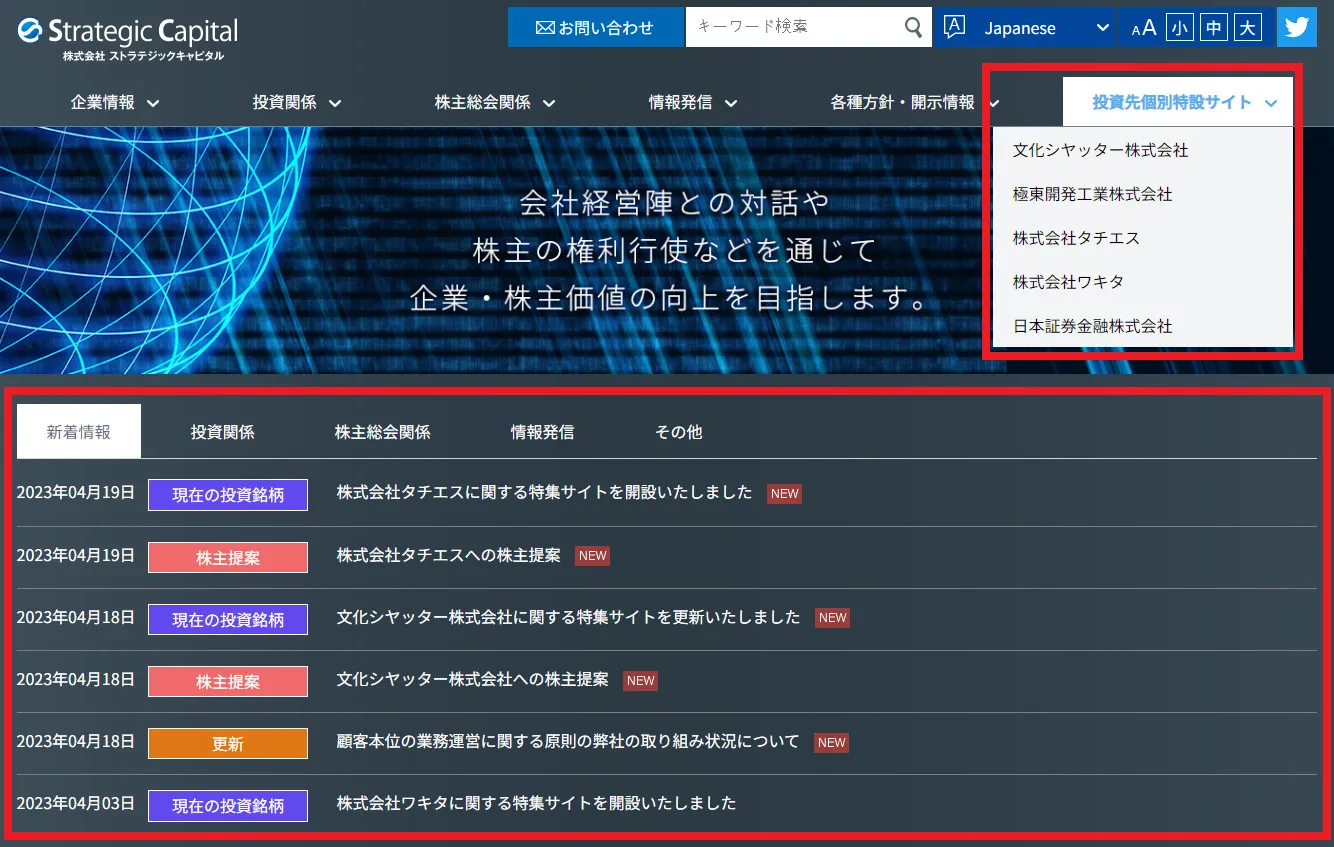Image resolution: width=1334 pixels, height=847 pixels.
Task: Open 文化シヤッター特集サイトを更新 news link
Action: (568, 617)
